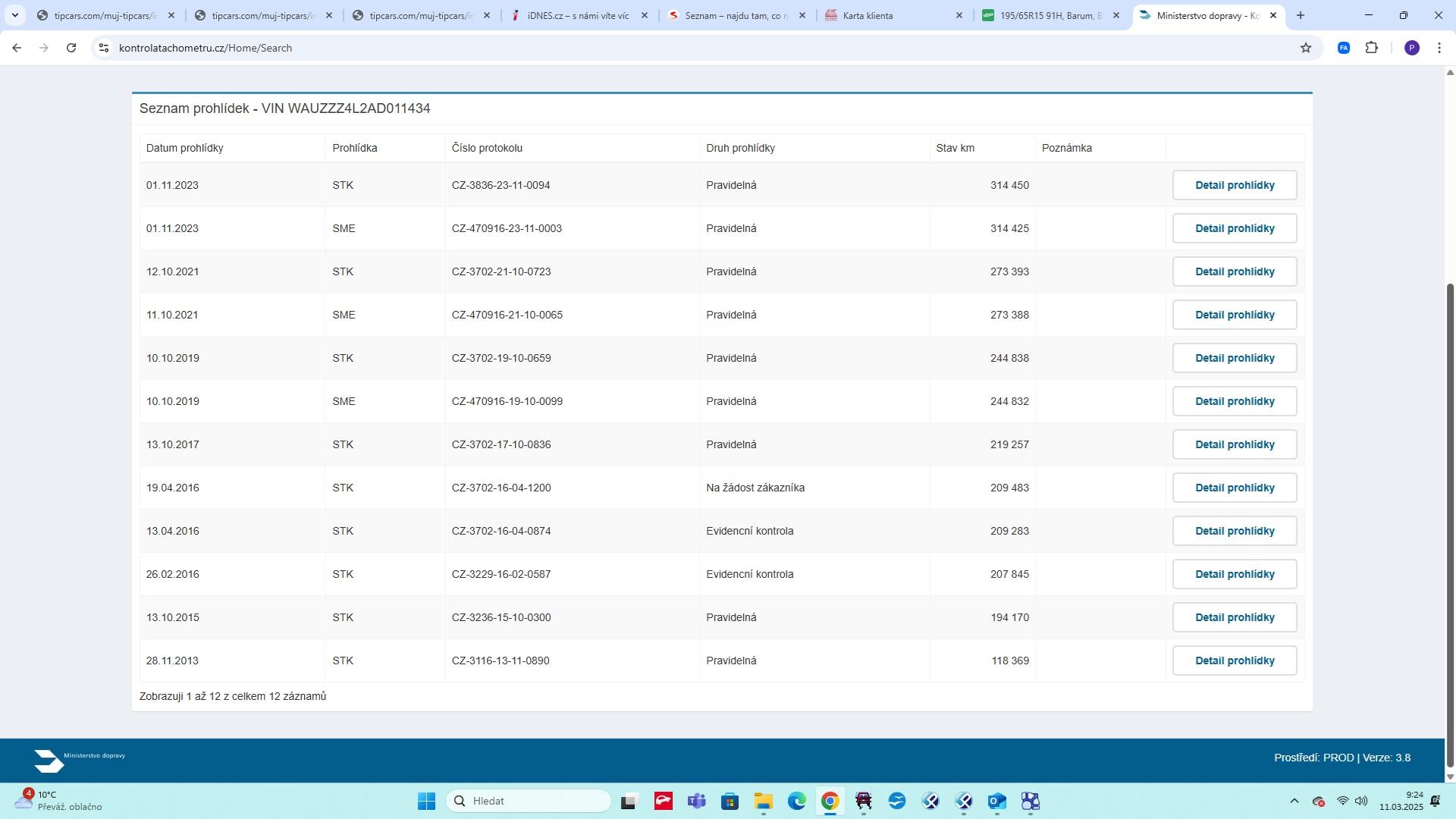Show hidden system tray icons
Image resolution: width=1456 pixels, height=819 pixels.
click(1294, 802)
